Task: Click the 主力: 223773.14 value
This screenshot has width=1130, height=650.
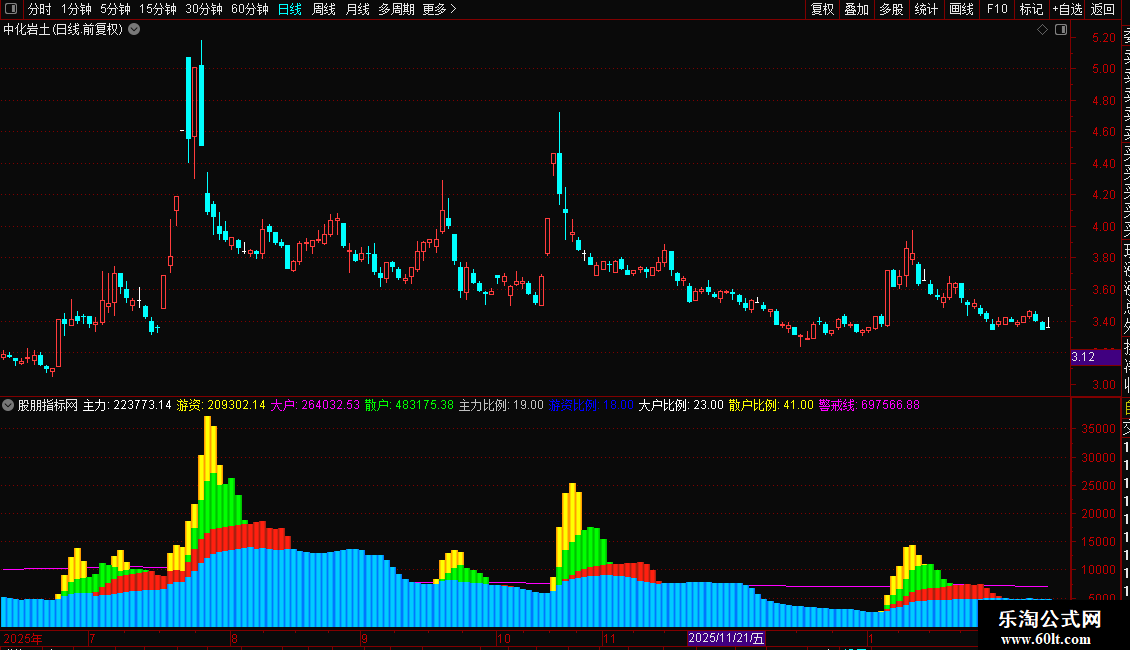Action: tap(127, 405)
